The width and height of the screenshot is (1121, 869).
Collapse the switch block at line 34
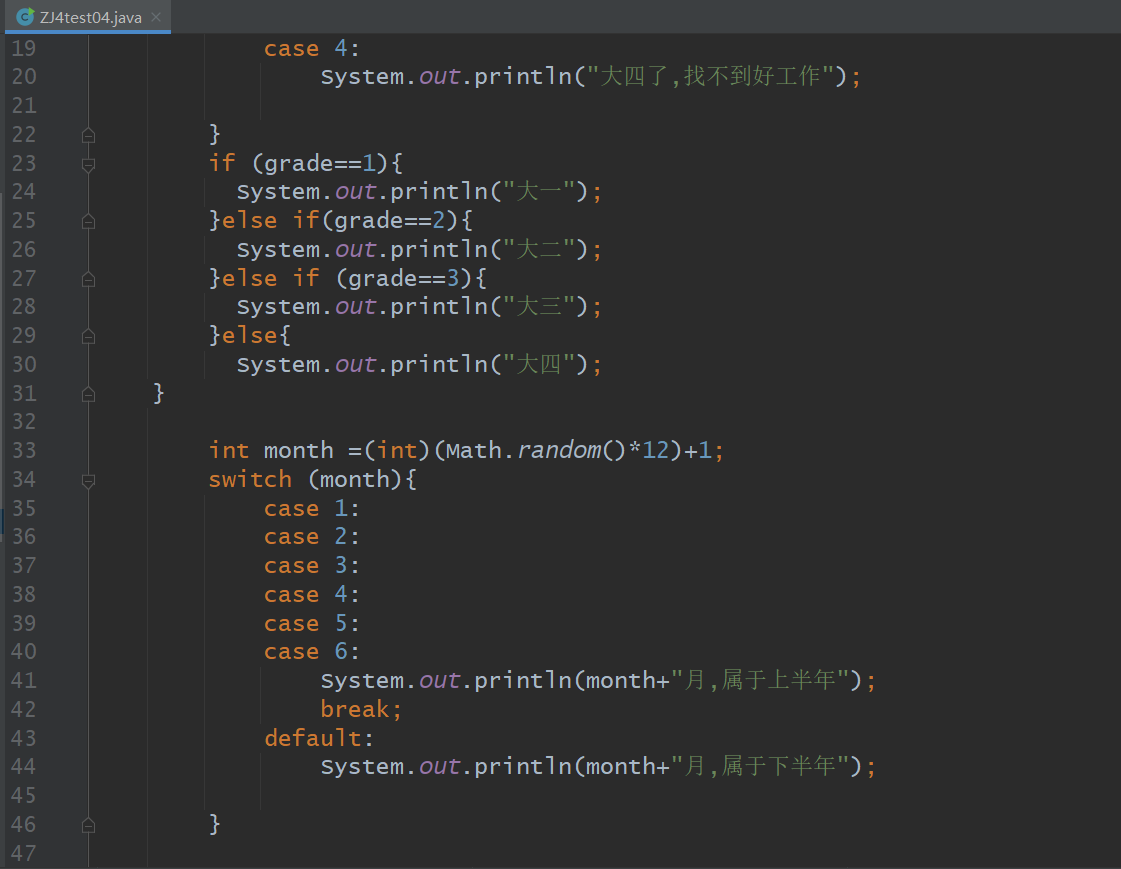pos(88,480)
